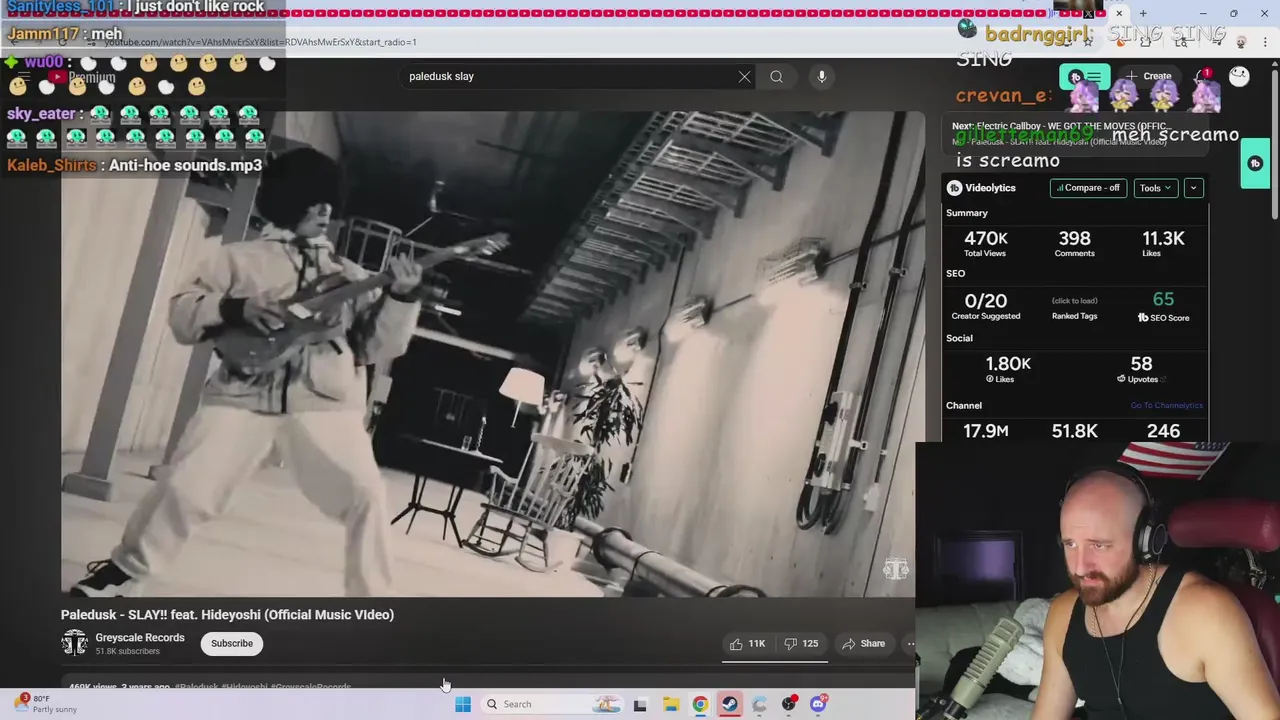Collapse the Videolytics panel with the chevron
1280x720 pixels.
point(1193,188)
